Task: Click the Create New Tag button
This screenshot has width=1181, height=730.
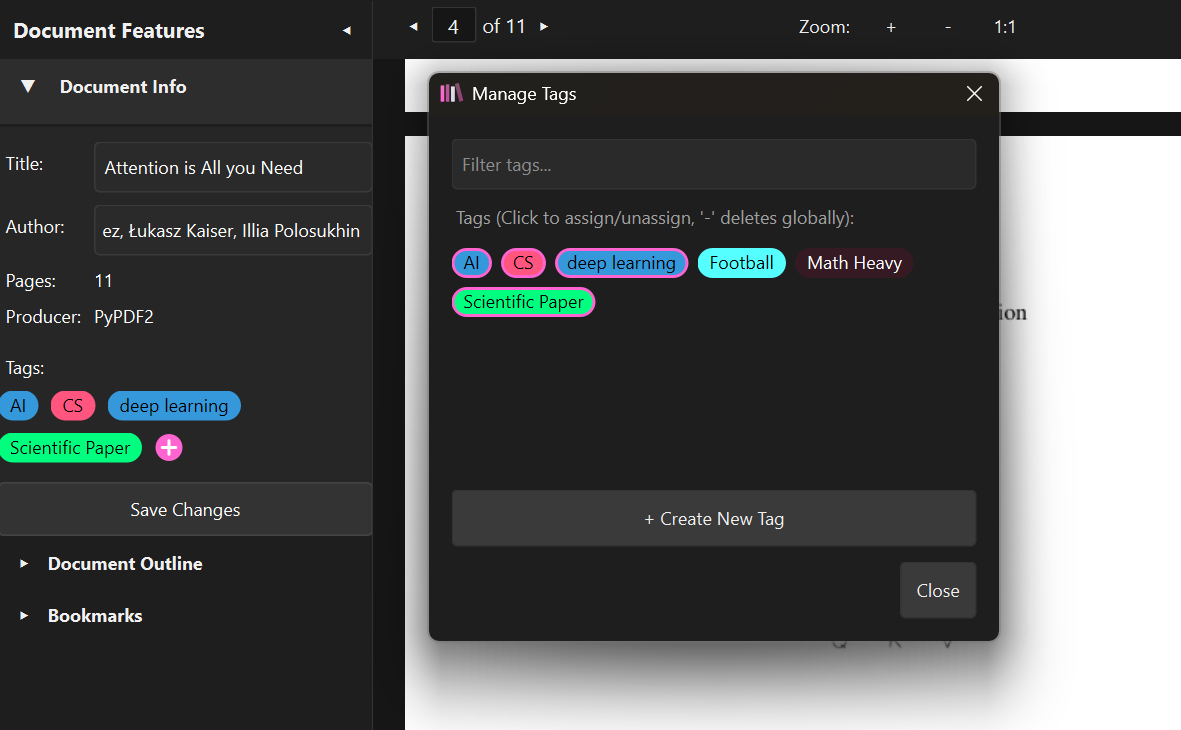Action: click(x=713, y=519)
